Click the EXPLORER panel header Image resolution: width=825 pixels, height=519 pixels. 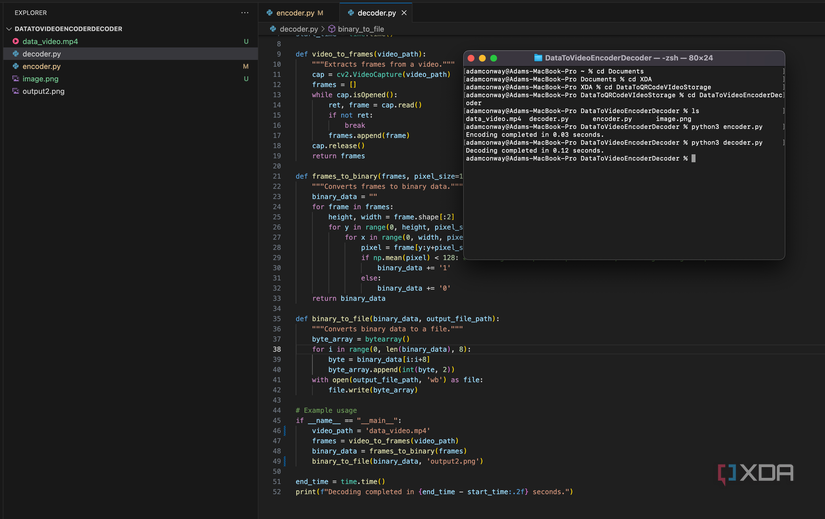(x=31, y=13)
